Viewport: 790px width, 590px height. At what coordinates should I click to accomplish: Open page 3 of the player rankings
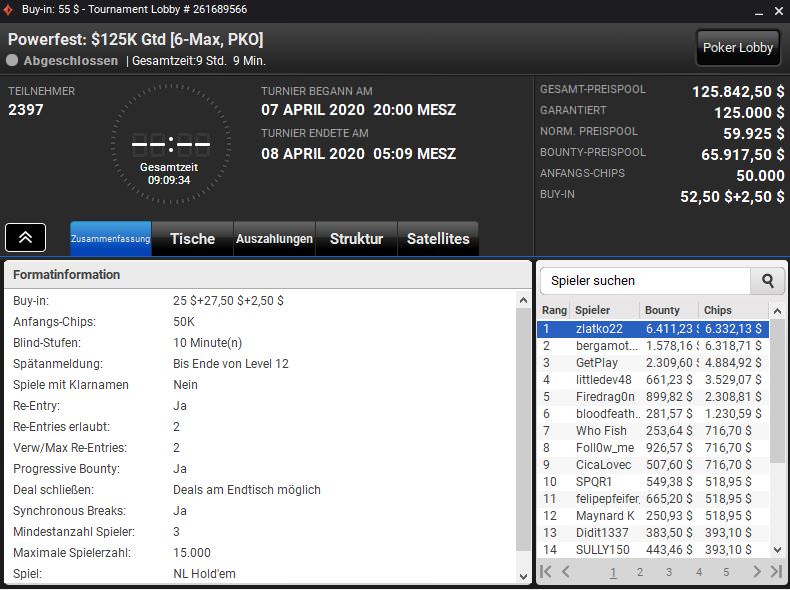click(x=669, y=572)
